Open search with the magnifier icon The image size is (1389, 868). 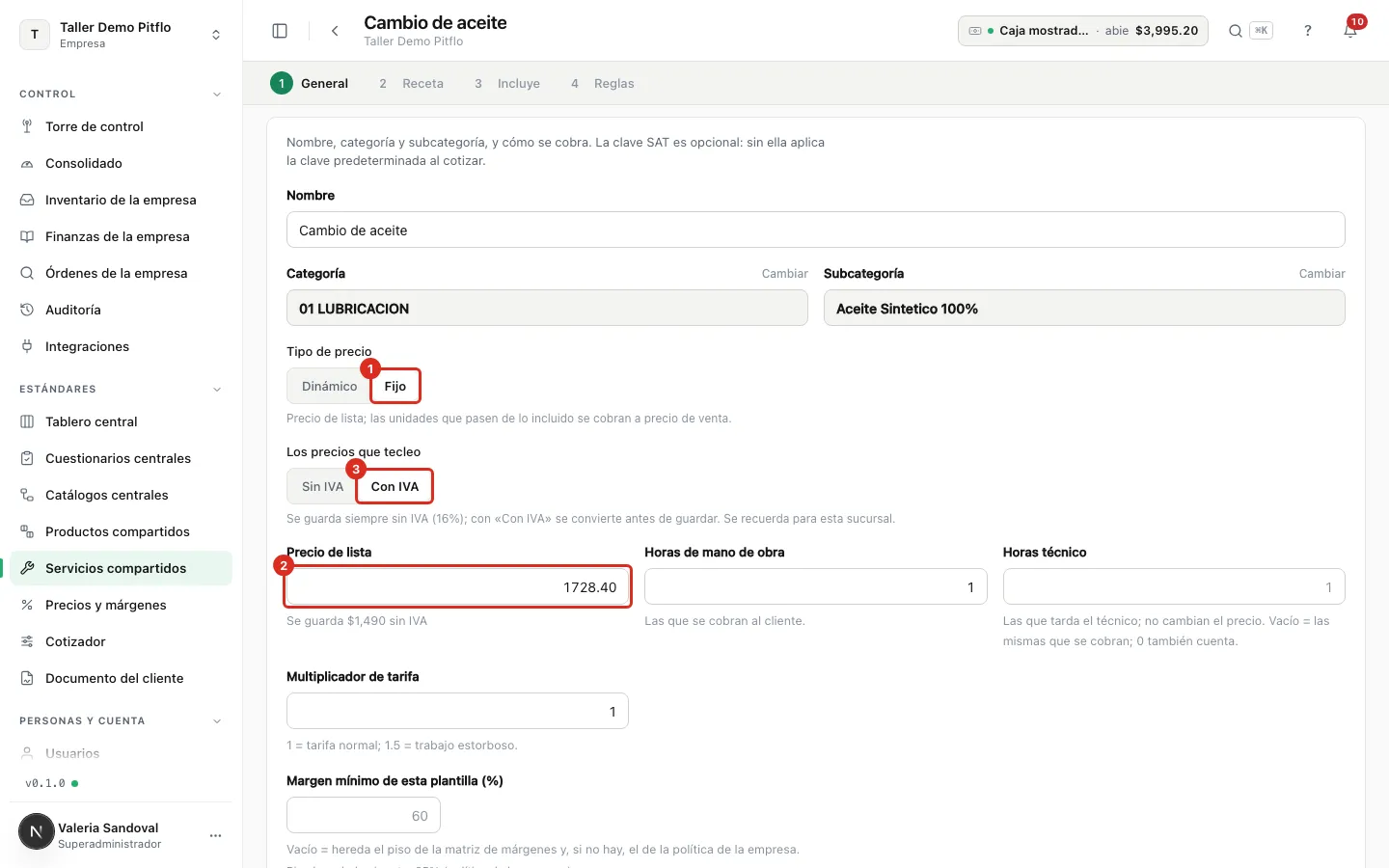click(x=1235, y=31)
